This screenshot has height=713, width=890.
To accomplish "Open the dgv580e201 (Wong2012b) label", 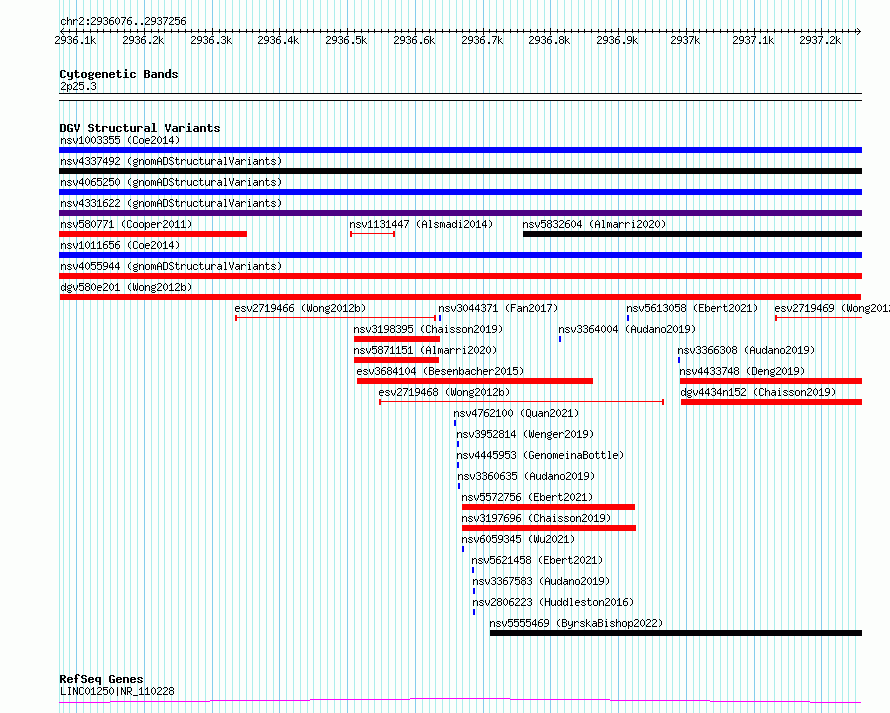I will 126,287.
